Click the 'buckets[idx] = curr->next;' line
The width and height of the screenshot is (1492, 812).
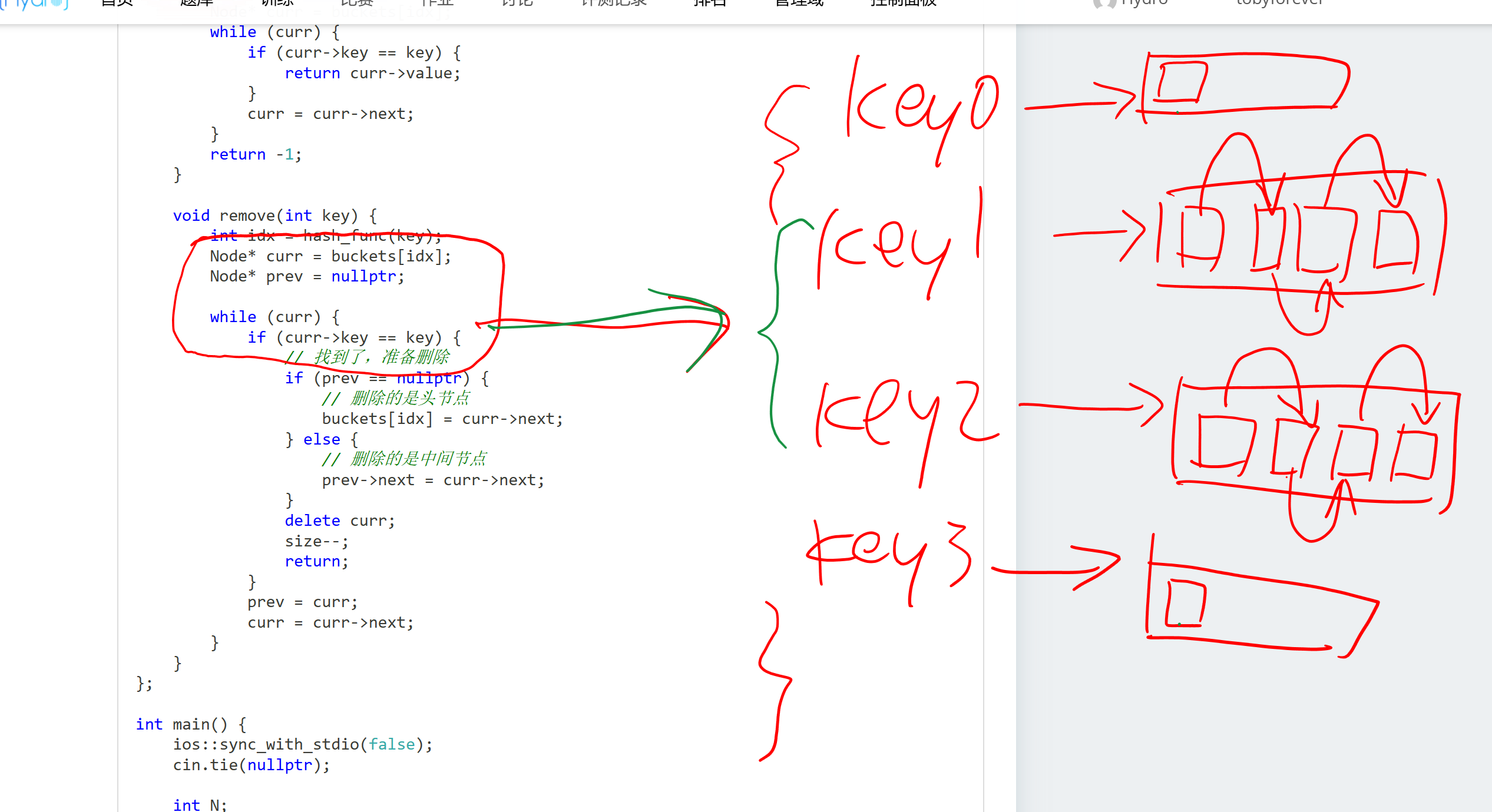pyautogui.click(x=442, y=419)
